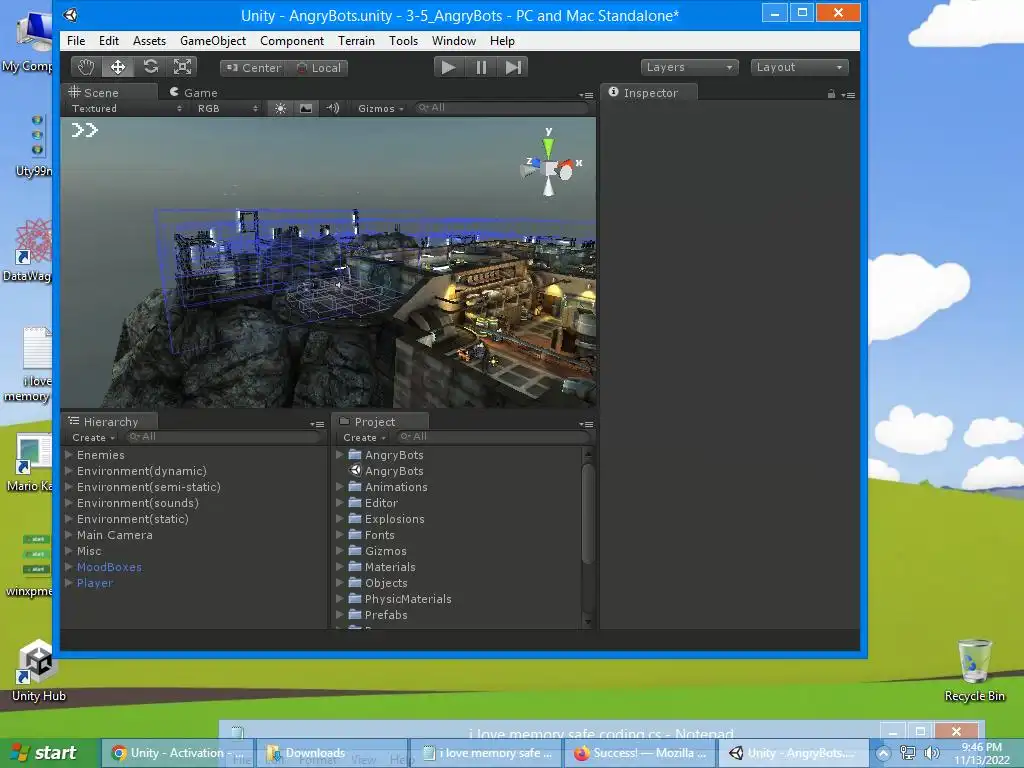The width and height of the screenshot is (1024, 768).
Task: Open the Layers dropdown
Action: click(690, 67)
